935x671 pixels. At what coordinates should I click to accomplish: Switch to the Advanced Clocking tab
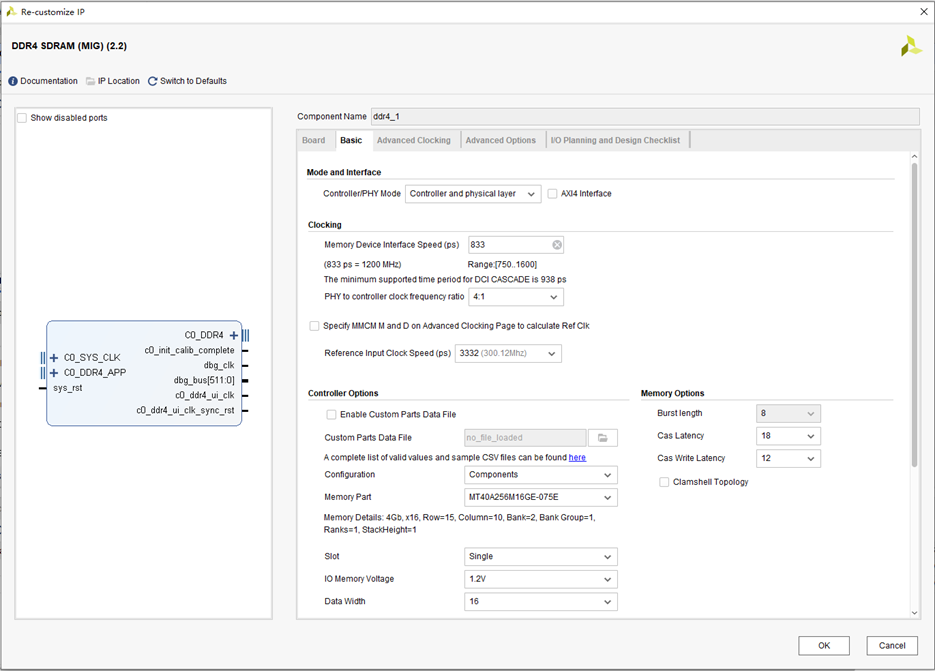pyautogui.click(x=414, y=140)
